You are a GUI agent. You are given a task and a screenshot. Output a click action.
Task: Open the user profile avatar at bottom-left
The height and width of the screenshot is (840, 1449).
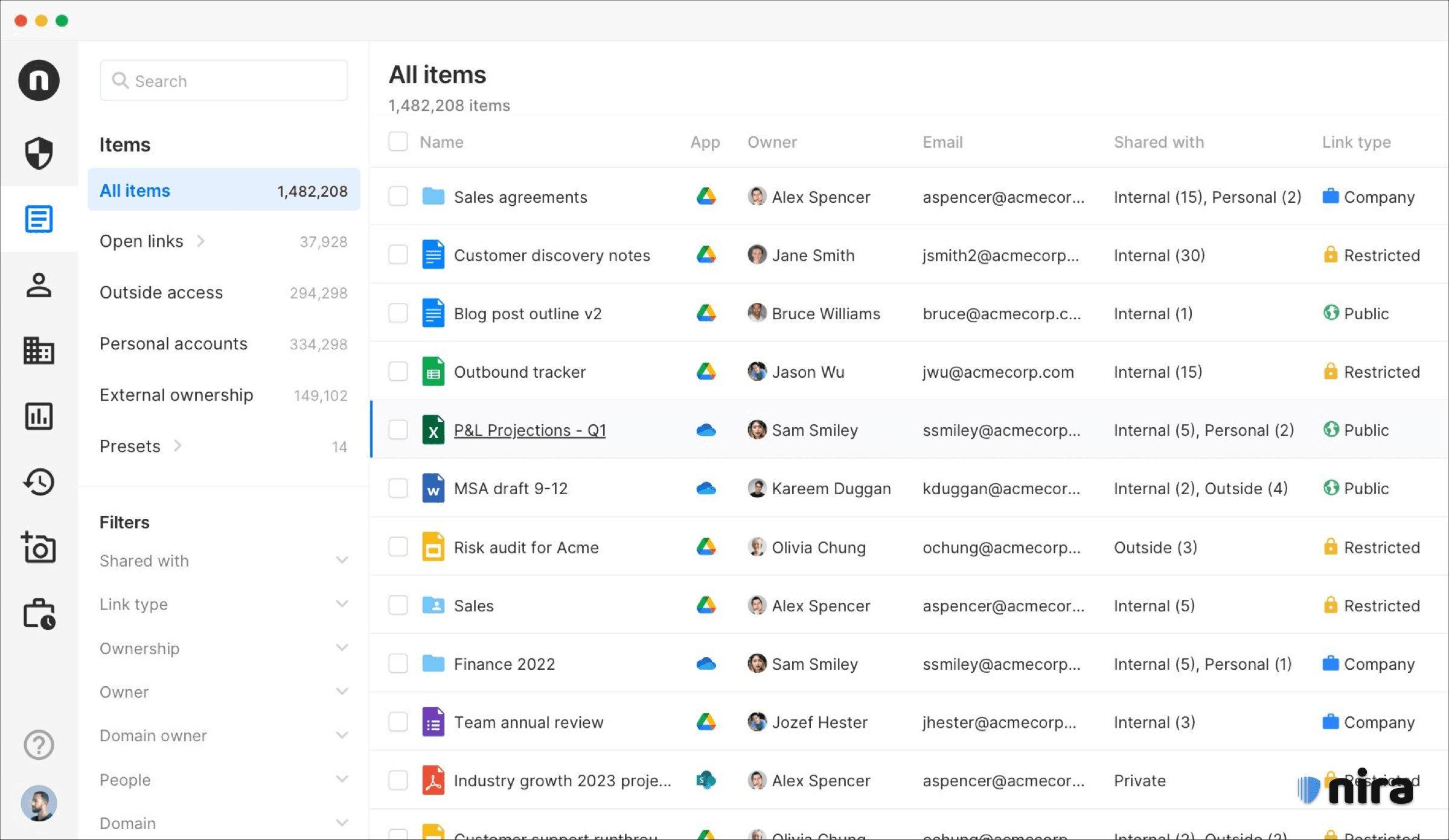tap(39, 803)
